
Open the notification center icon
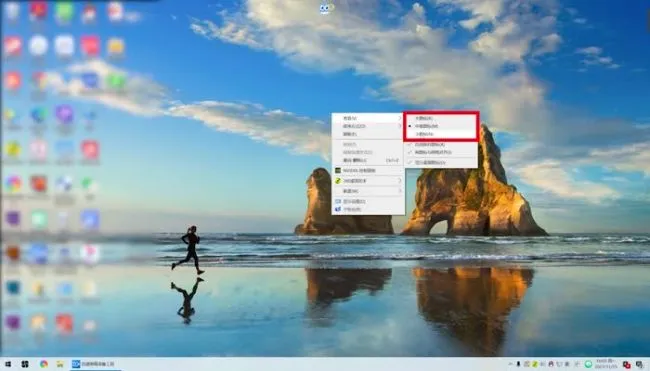[640, 365]
